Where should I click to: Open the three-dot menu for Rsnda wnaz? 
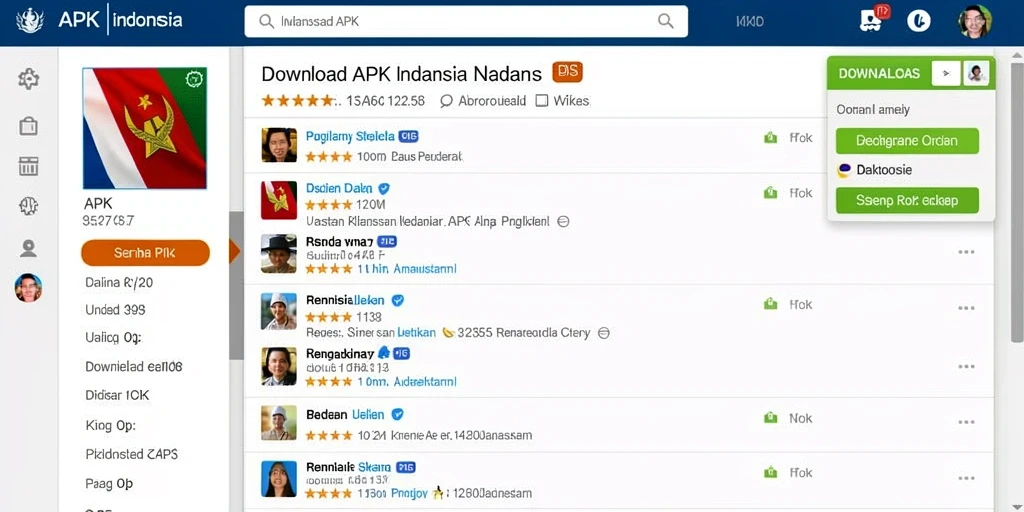pos(966,252)
